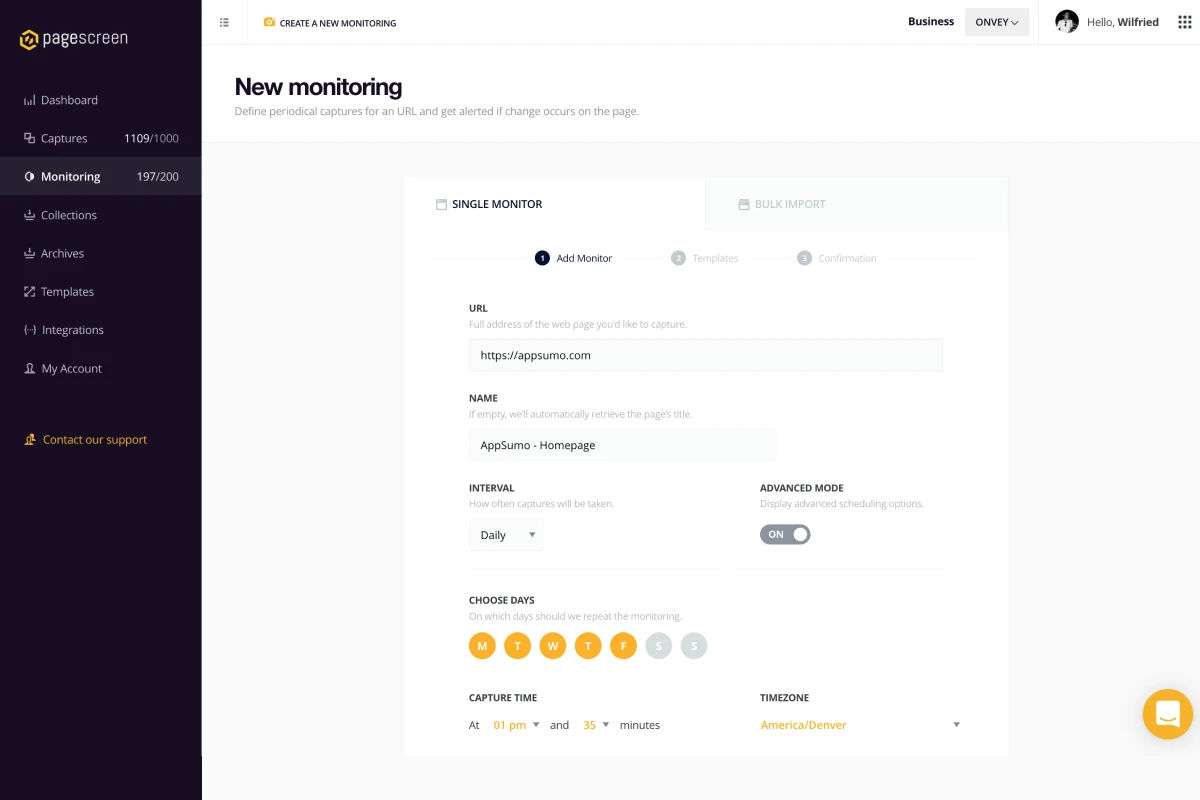Click Create a New Monitoring link
Screen dimensions: 1200x800
(338, 23)
